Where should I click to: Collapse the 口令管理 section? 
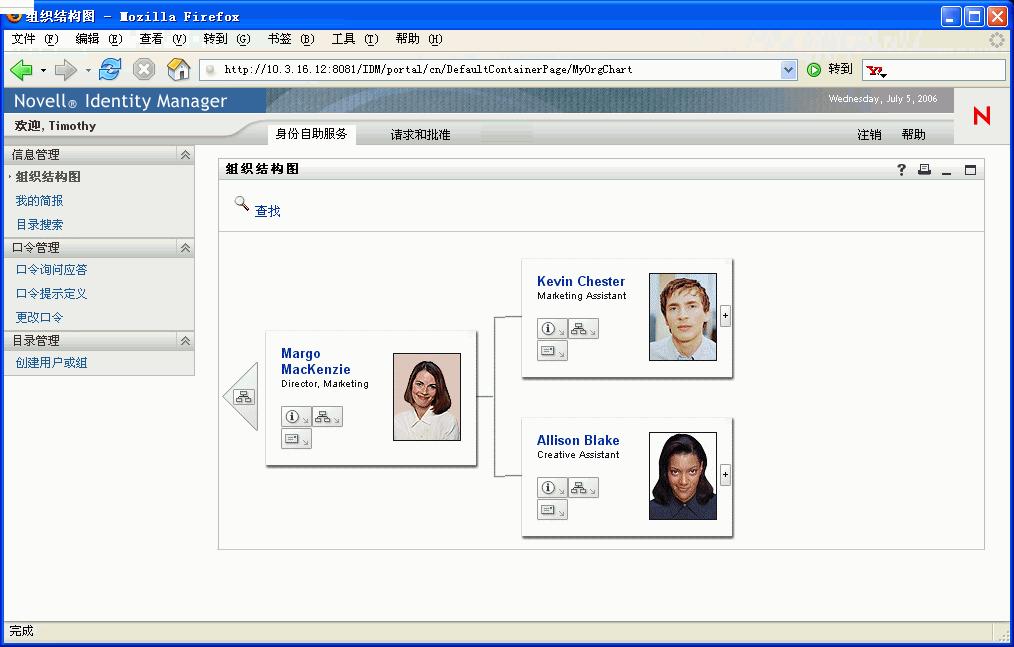[186, 248]
